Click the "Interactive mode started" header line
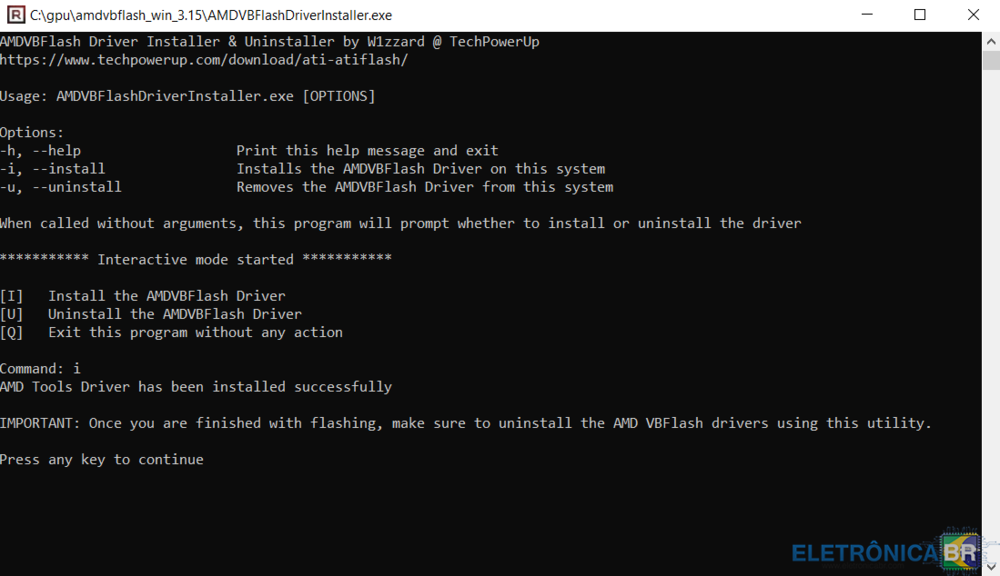The image size is (1000, 576). click(x=195, y=259)
